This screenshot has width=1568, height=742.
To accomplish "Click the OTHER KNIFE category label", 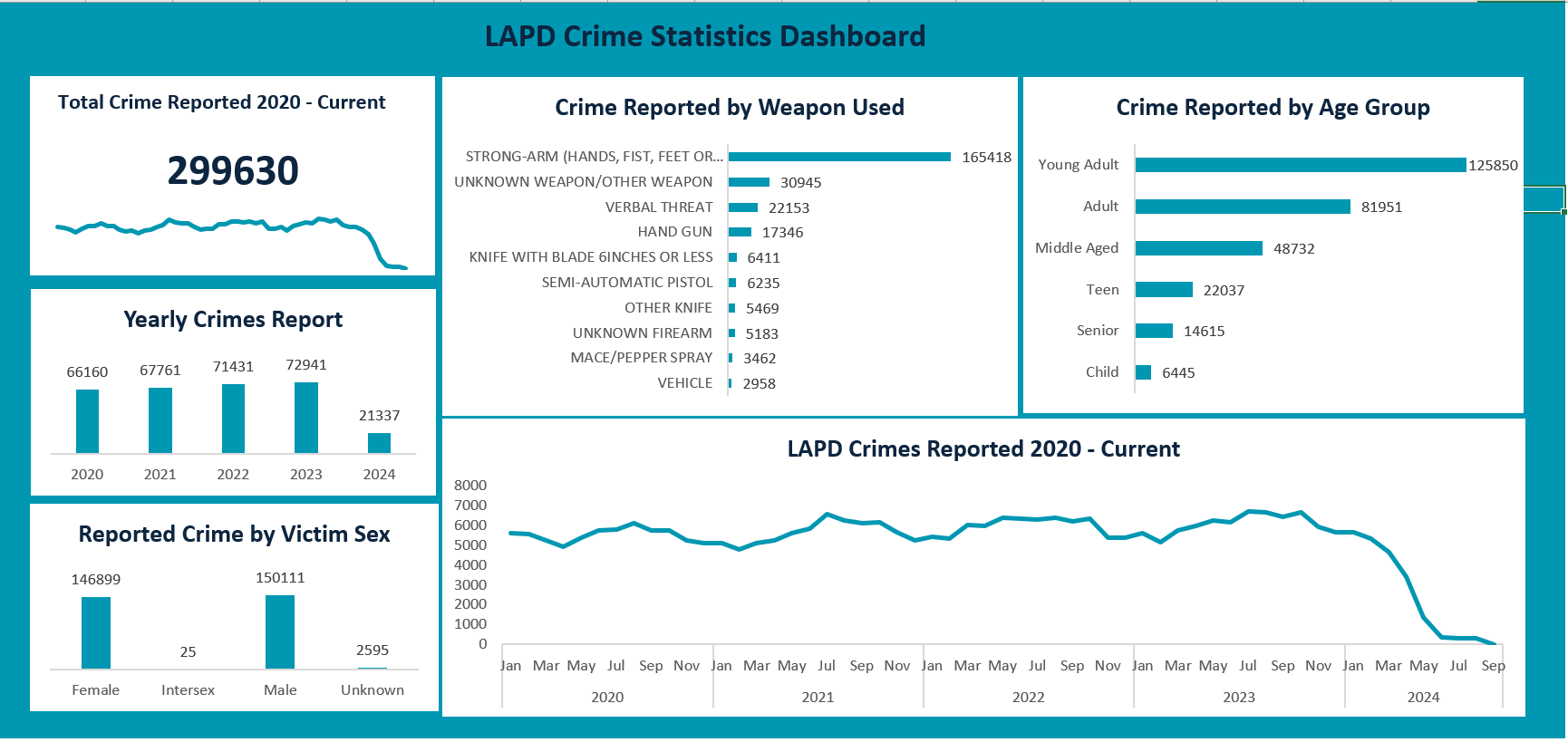I will pos(668,308).
